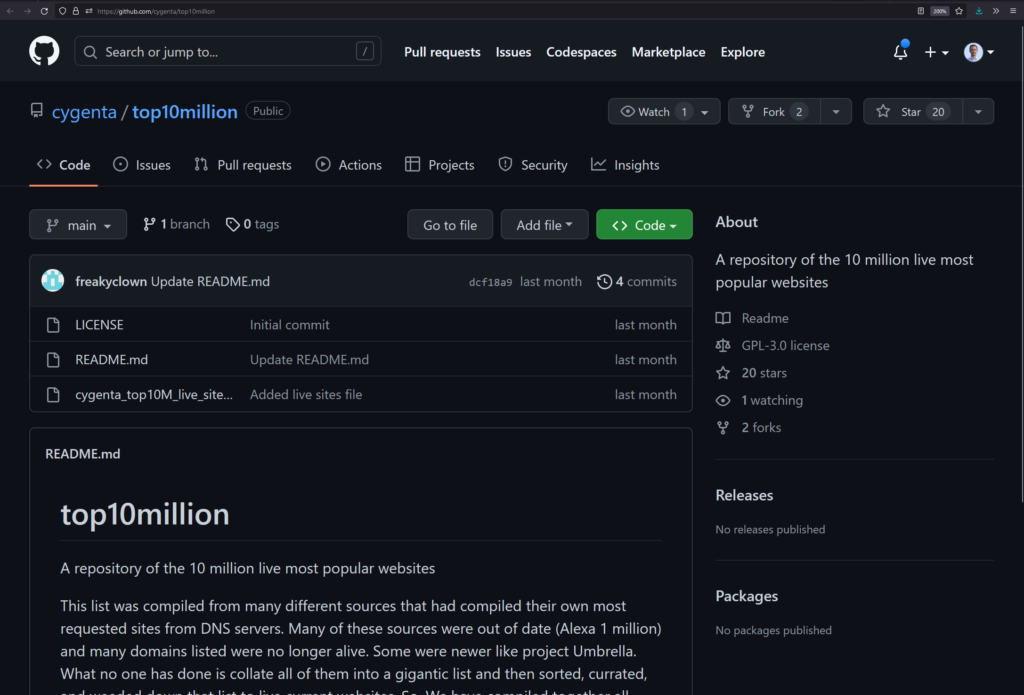
Task: Open the LICENSE file
Action: tap(99, 325)
